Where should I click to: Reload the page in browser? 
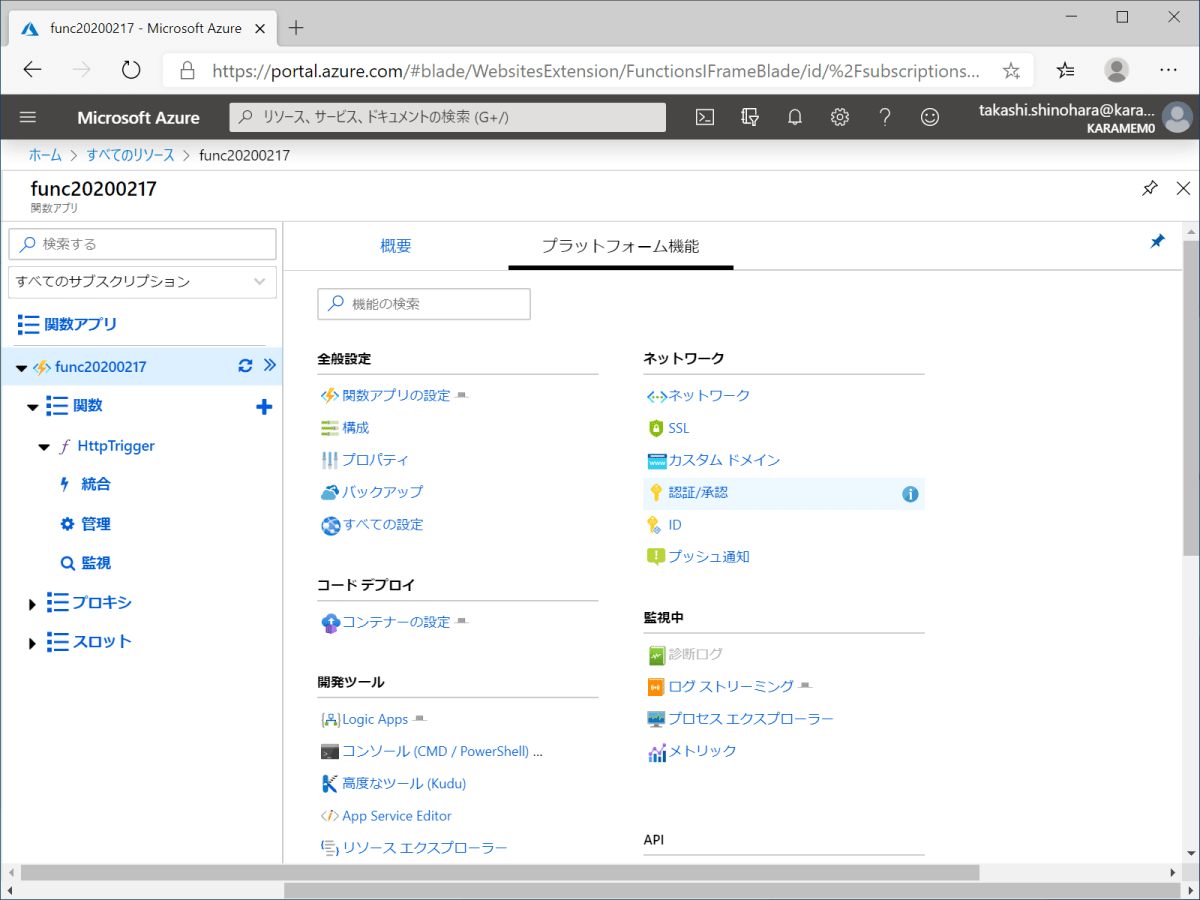131,70
